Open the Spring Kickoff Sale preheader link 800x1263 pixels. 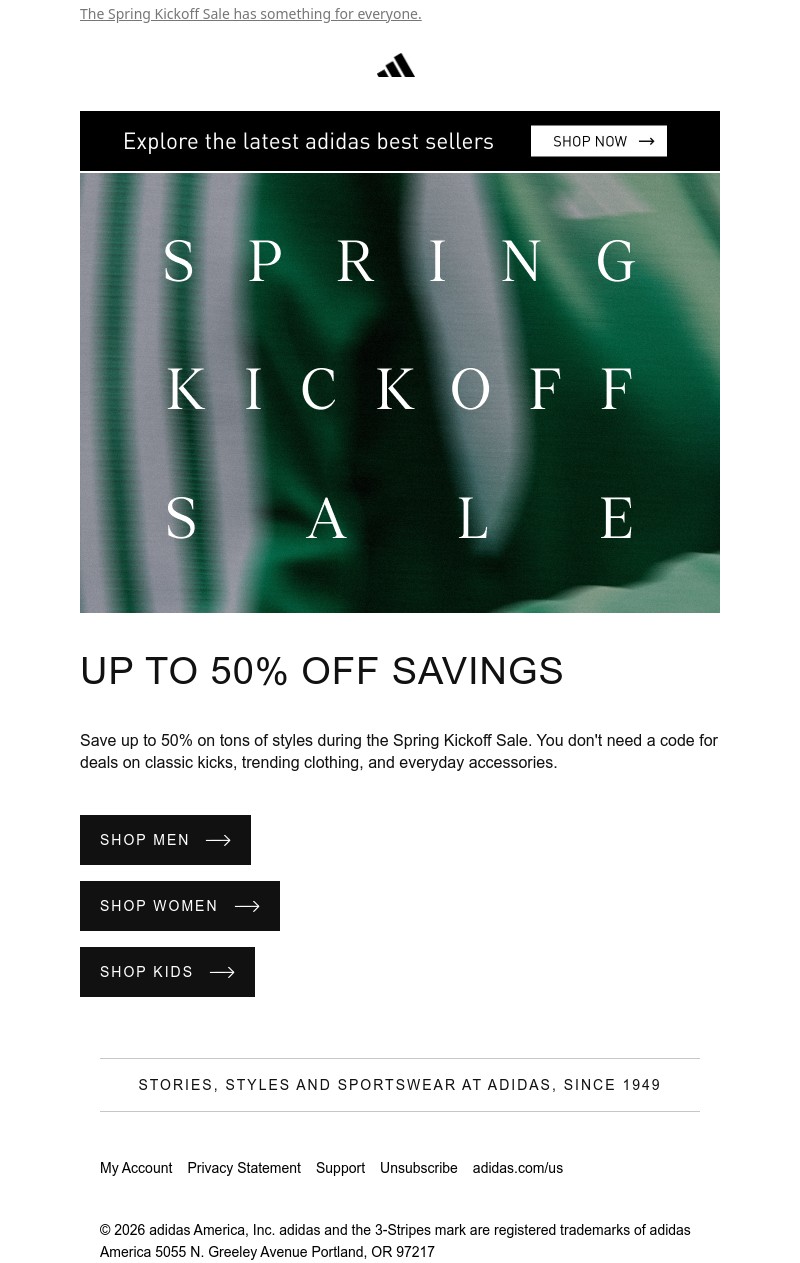250,13
